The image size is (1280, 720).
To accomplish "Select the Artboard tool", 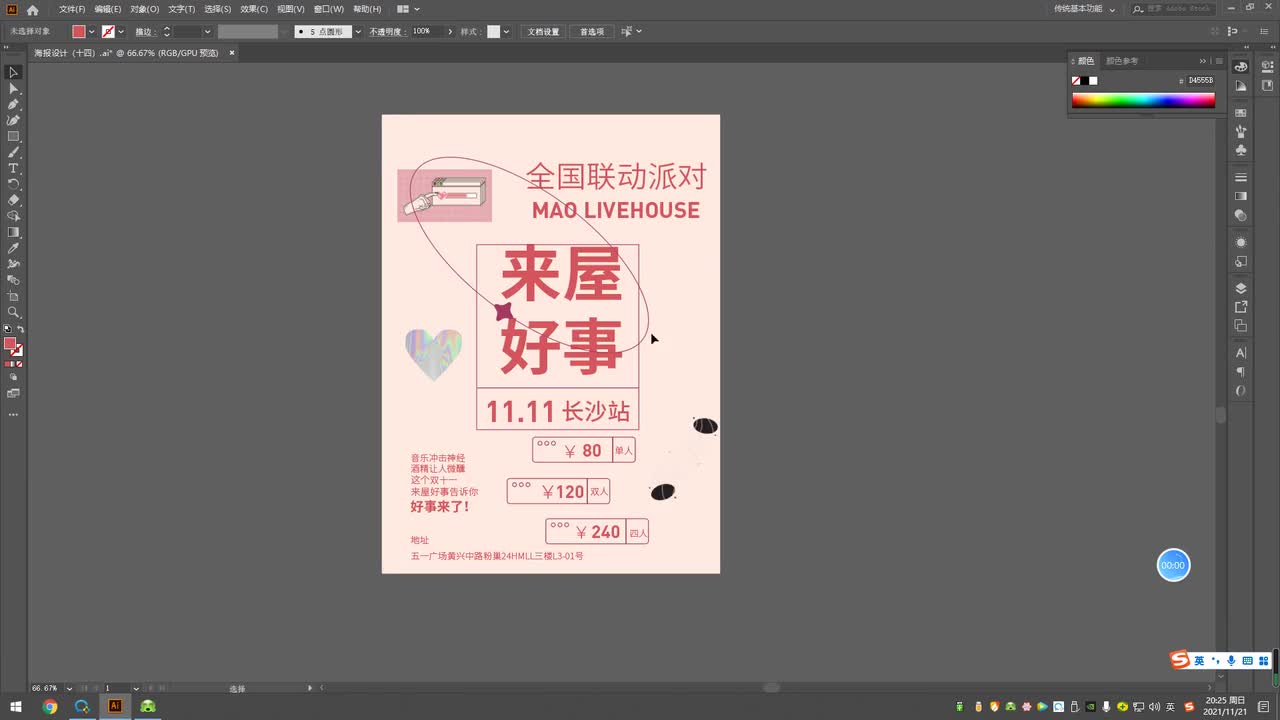I will click(13, 296).
